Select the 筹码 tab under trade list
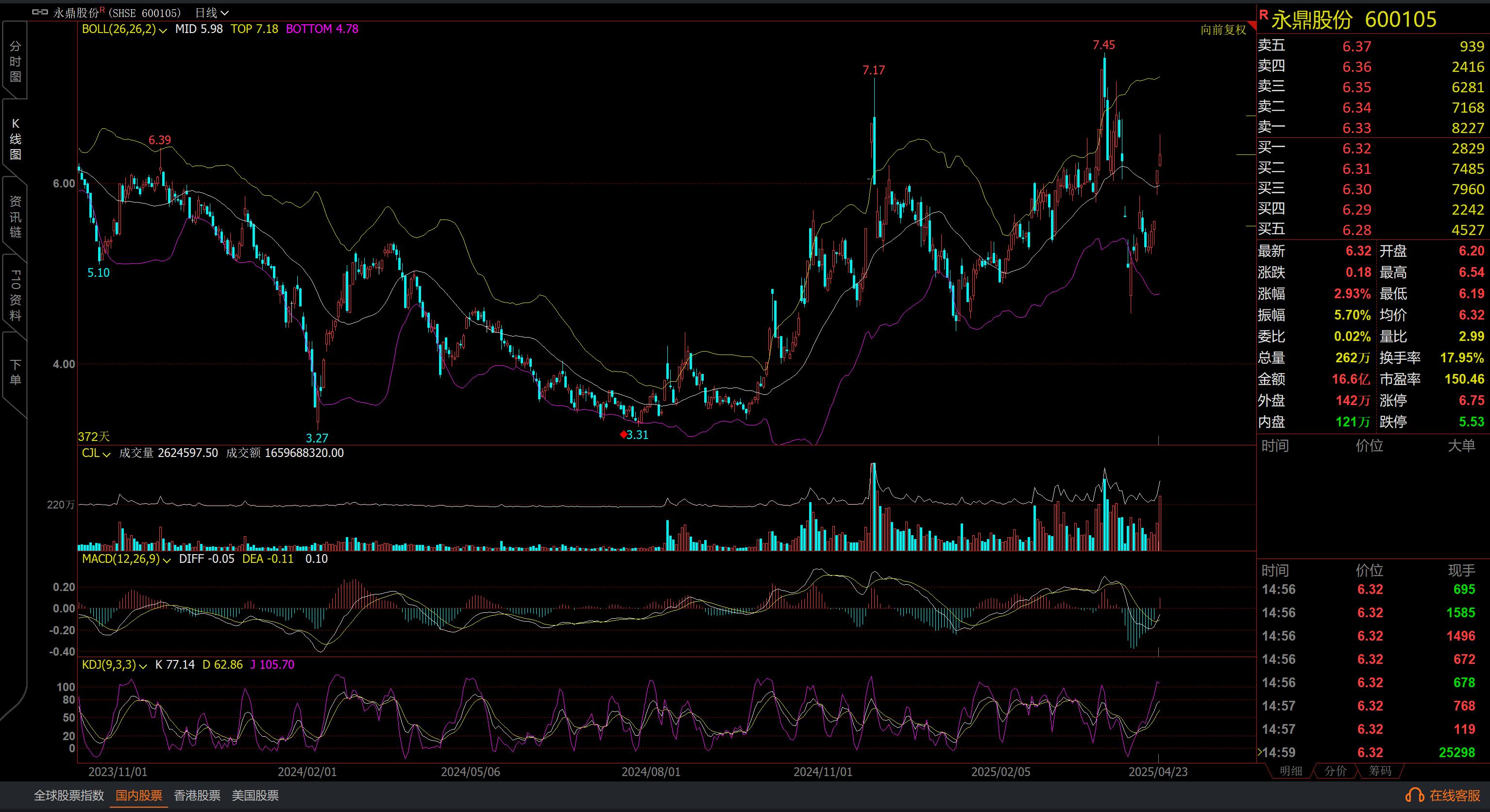Viewport: 1490px width, 812px height. [1380, 771]
